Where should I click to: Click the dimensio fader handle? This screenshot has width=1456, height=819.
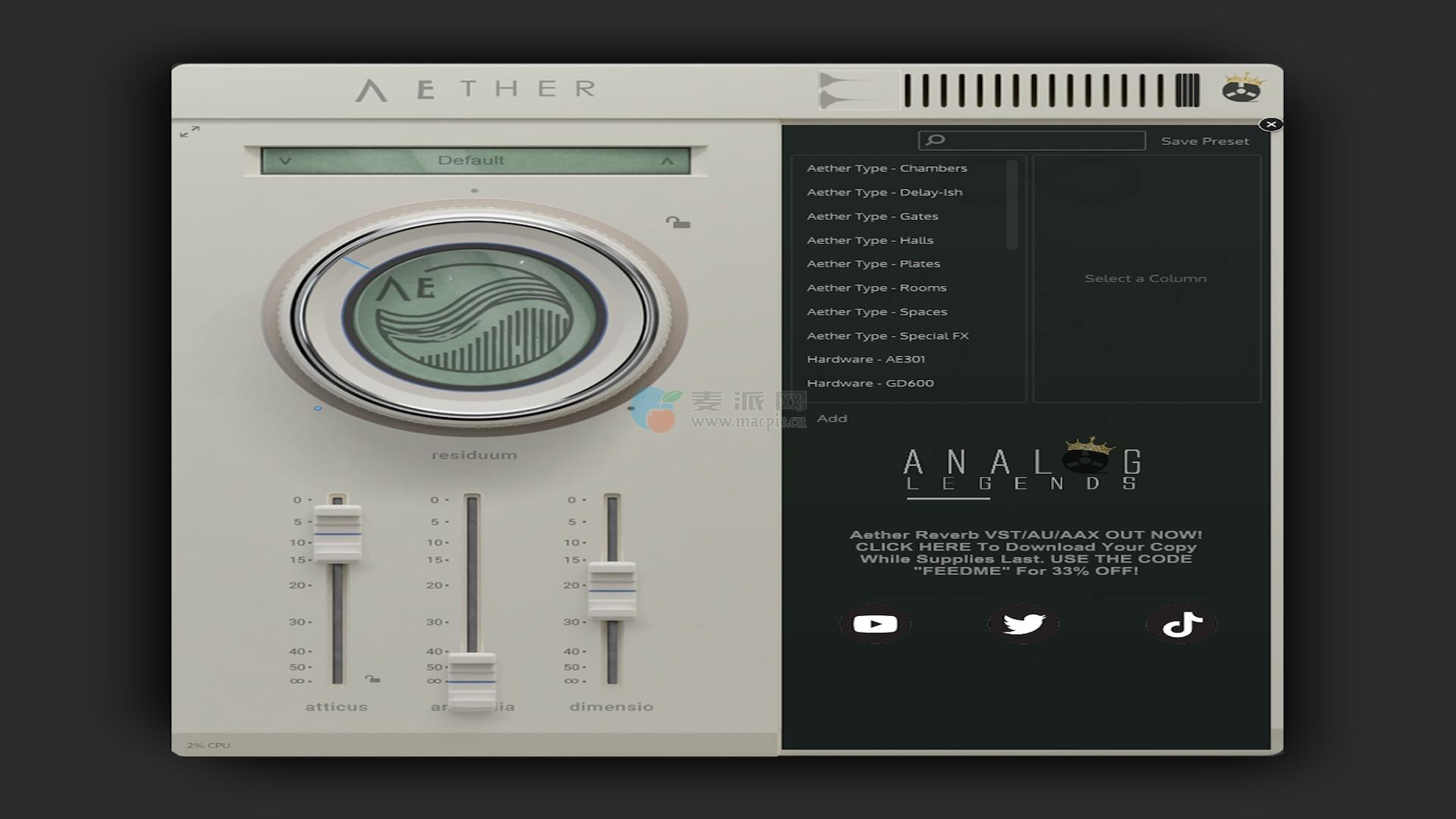pyautogui.click(x=612, y=590)
